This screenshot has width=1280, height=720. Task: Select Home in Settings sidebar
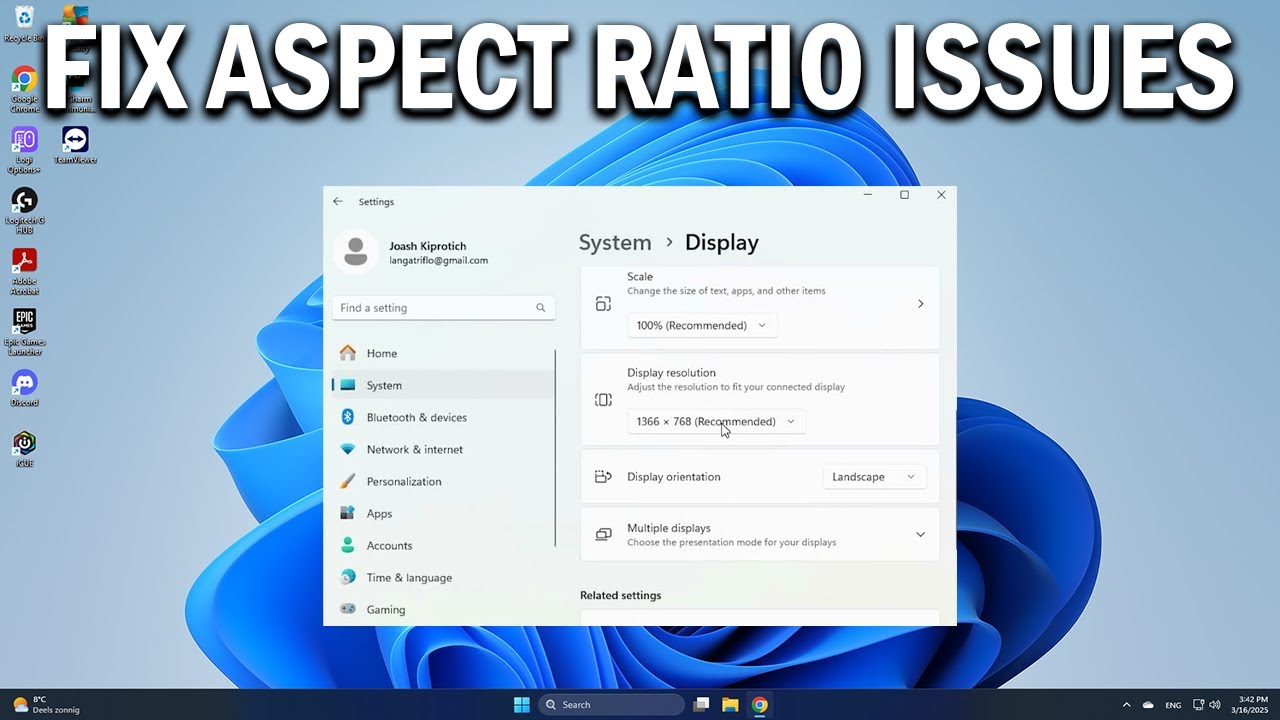tap(443, 353)
